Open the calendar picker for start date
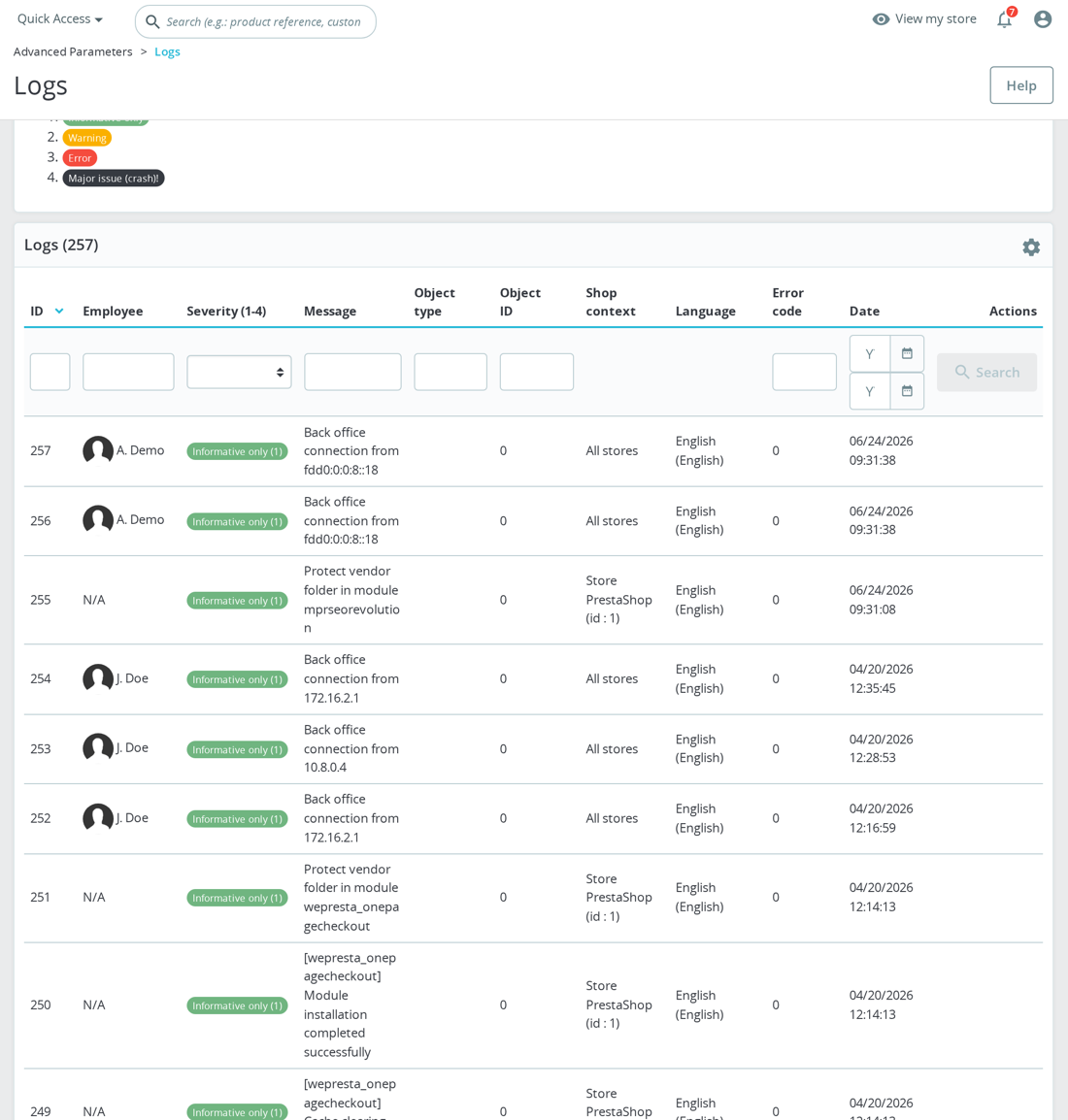The width and height of the screenshot is (1068, 1120). click(x=907, y=353)
